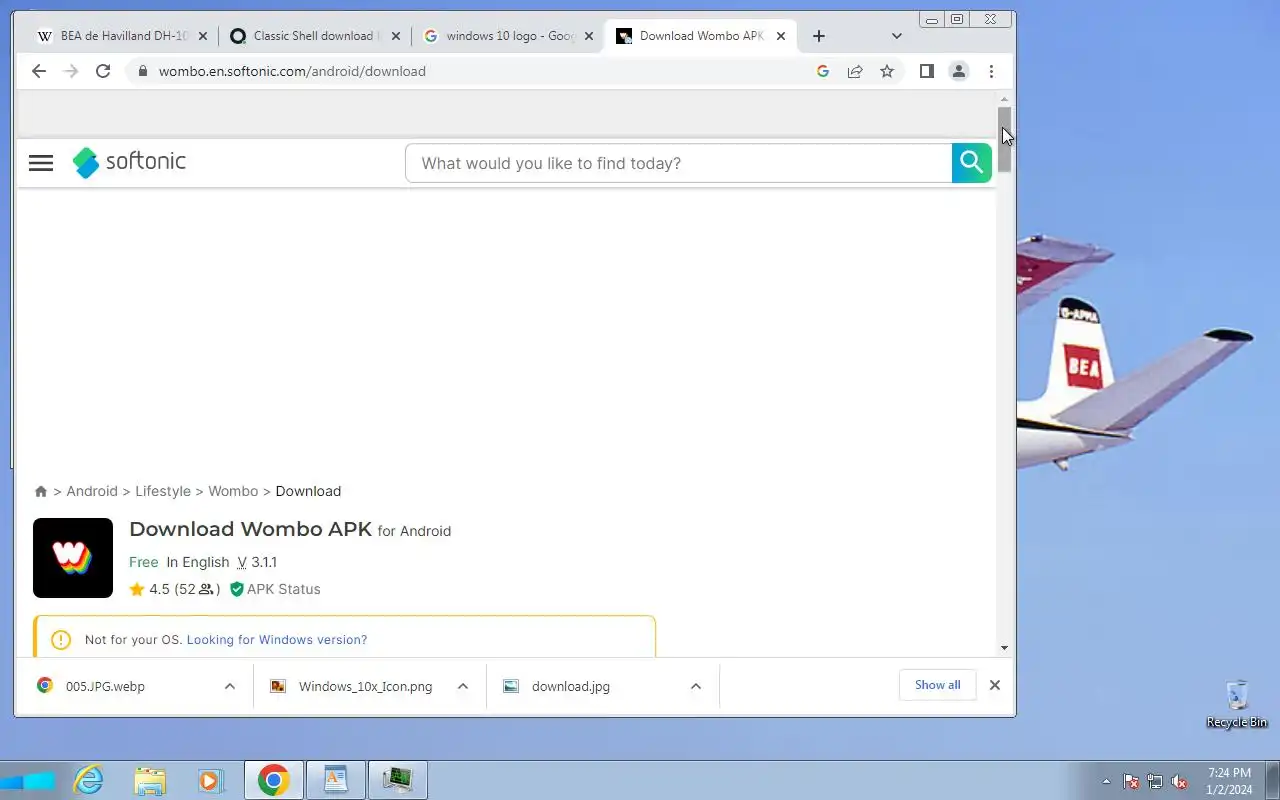Screen dimensions: 1280x800
Task: Click the taskbar clock showing 7:24 PM
Action: point(1229,781)
